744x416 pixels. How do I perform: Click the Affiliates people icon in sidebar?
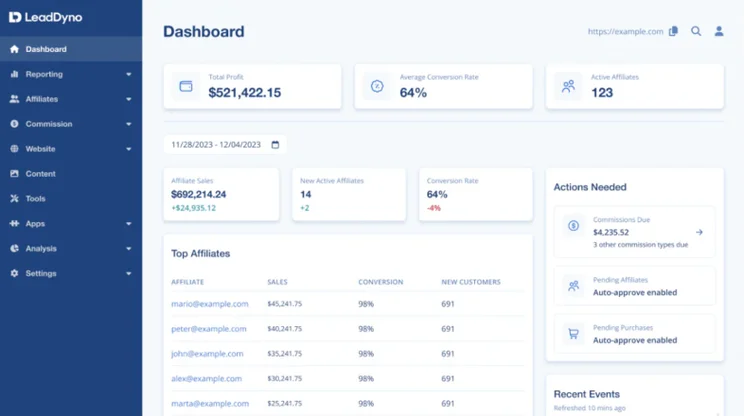[14, 99]
